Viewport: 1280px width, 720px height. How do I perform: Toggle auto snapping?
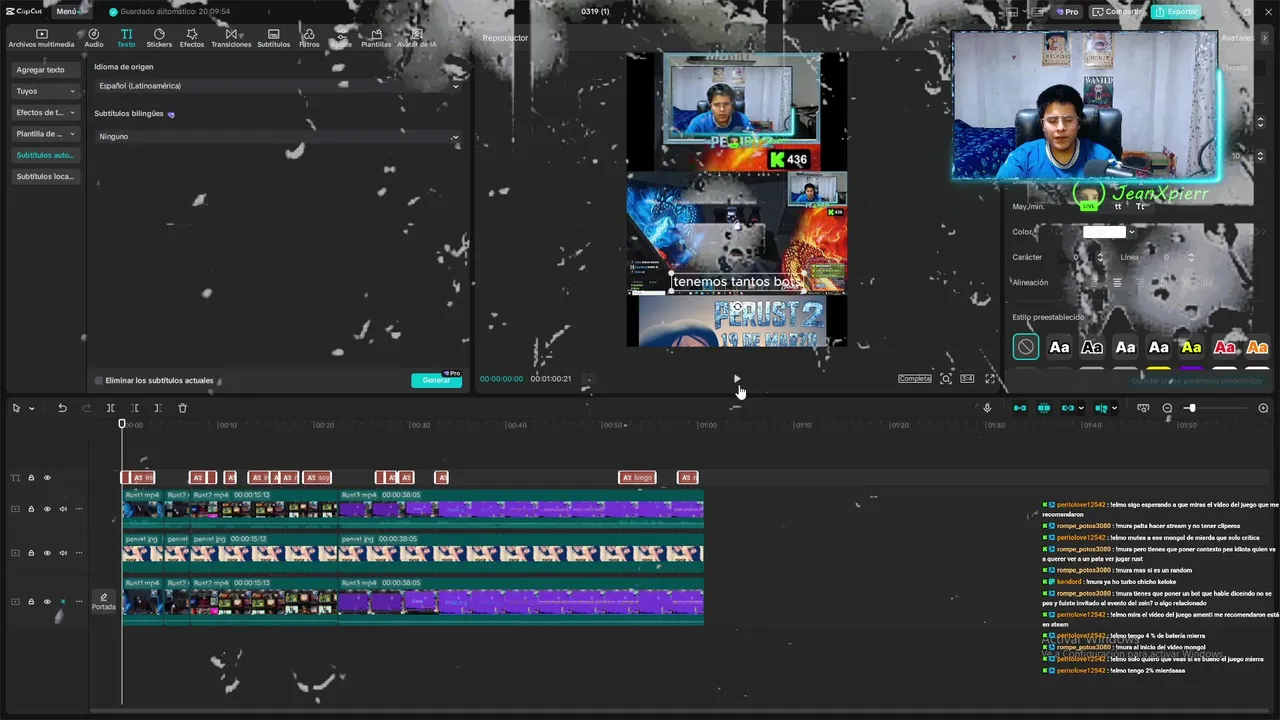point(1044,408)
